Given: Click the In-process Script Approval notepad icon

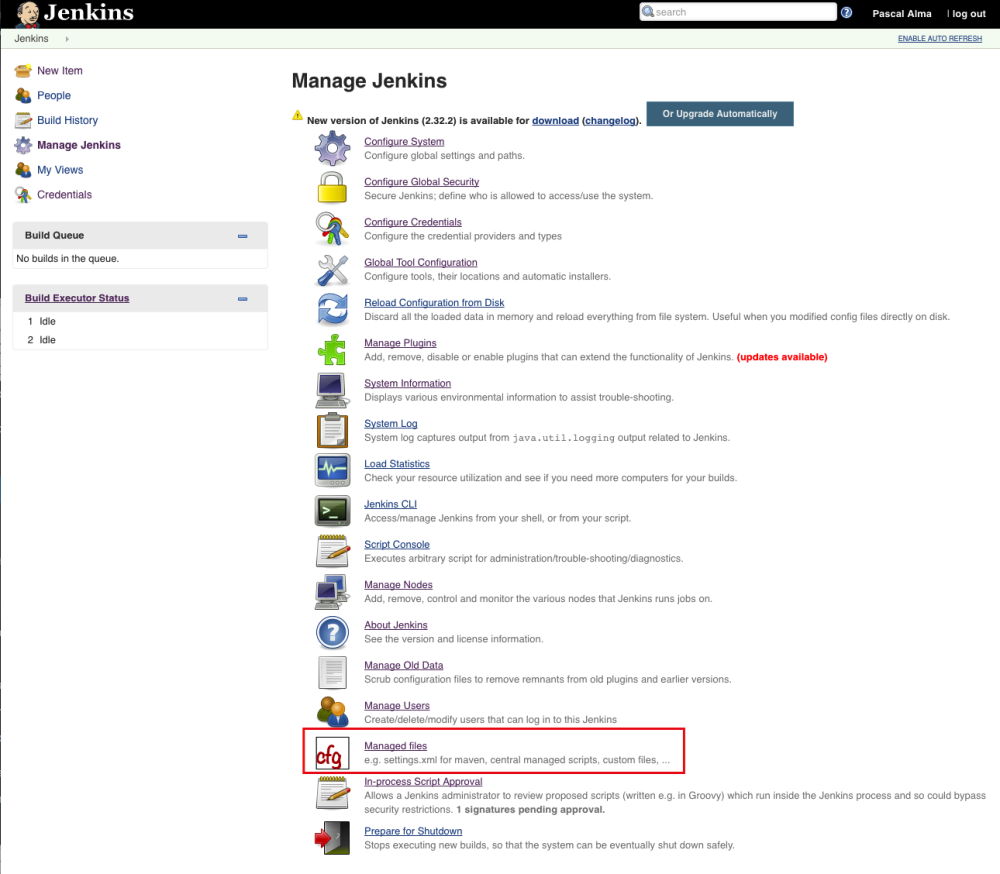Looking at the screenshot, I should 332,793.
